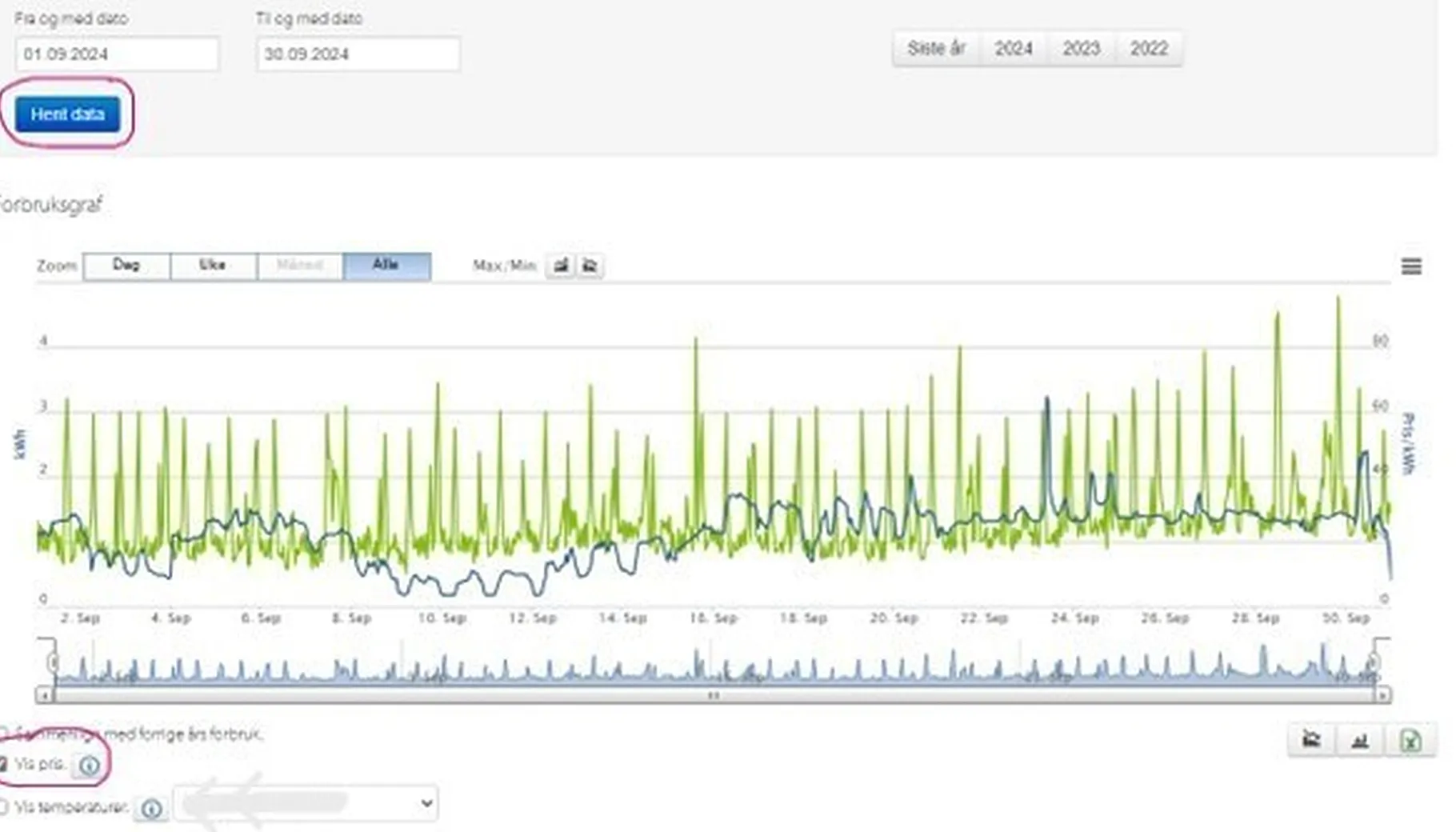Show maximum values icon next to Max/Min
1456x832 pixels.
pyautogui.click(x=561, y=266)
